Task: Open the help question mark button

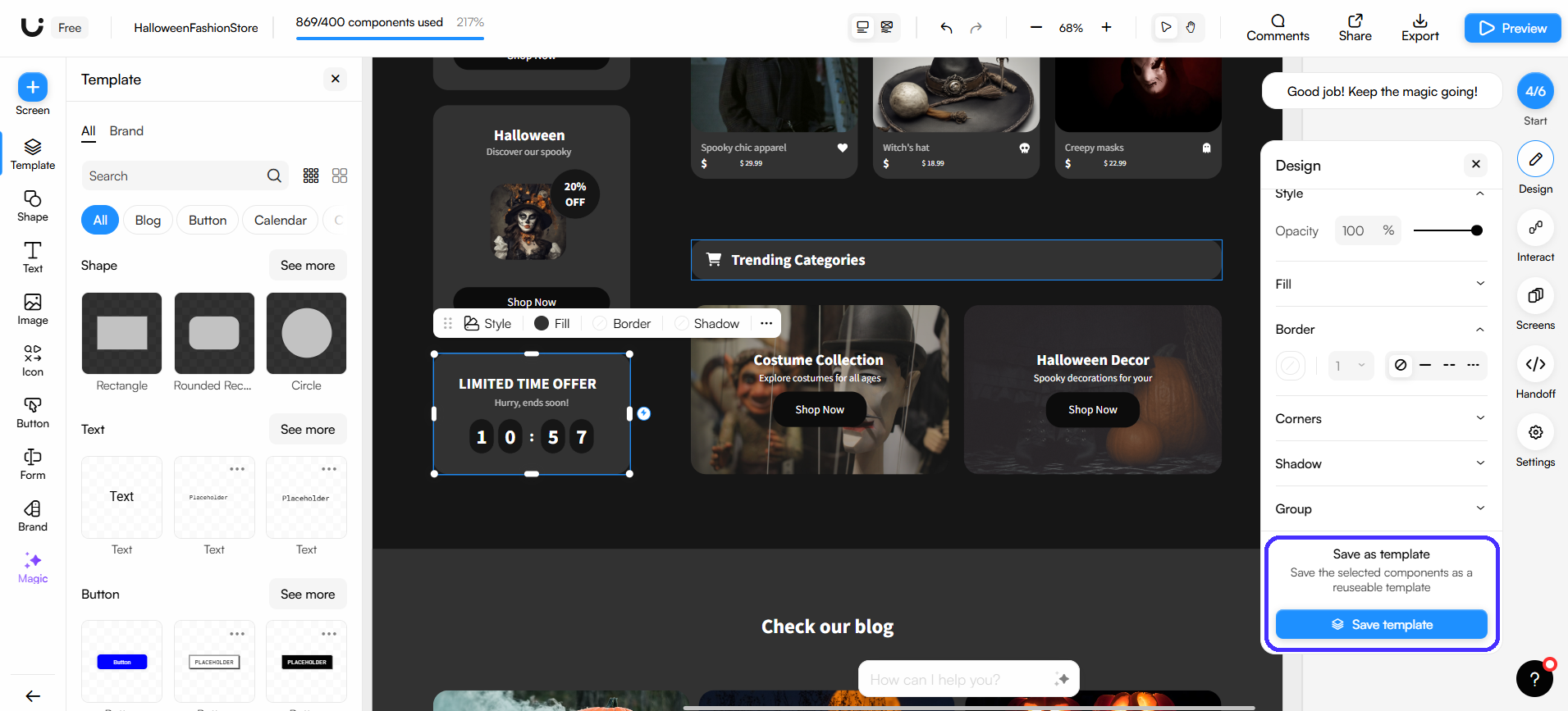Action: click(1534, 679)
